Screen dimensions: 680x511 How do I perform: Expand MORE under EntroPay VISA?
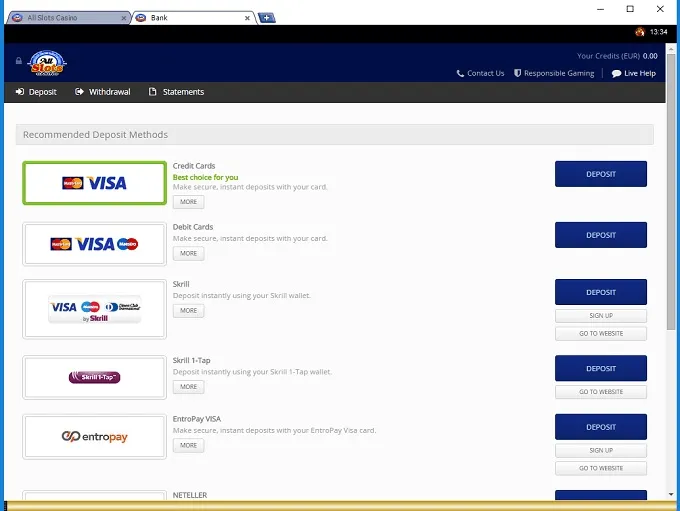(x=188, y=445)
